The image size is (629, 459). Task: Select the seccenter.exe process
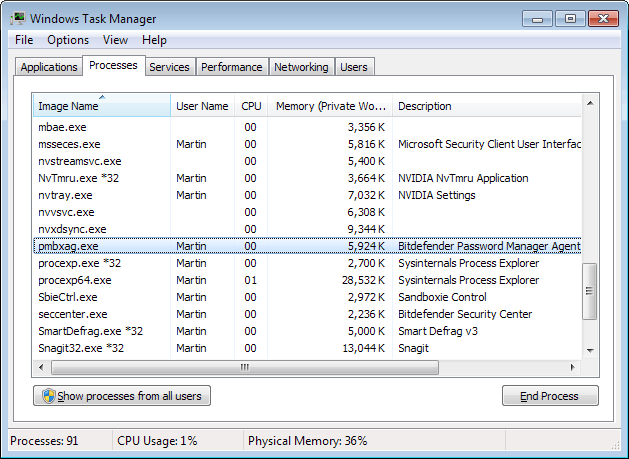[x=307, y=314]
